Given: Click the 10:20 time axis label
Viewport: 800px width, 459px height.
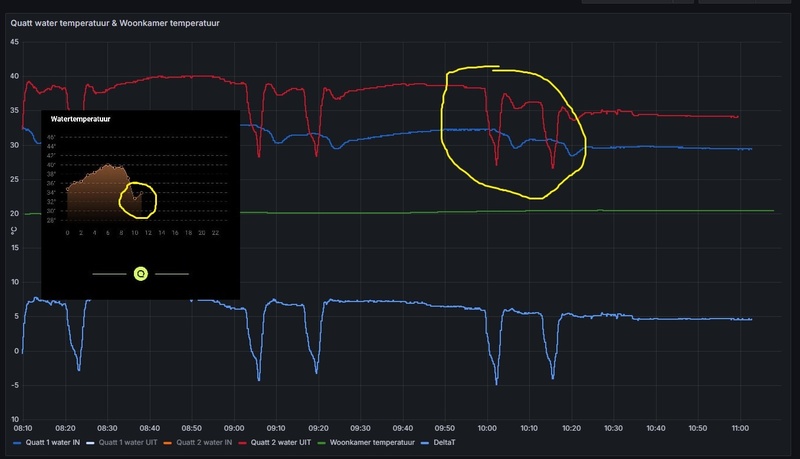Looking at the screenshot, I should [x=571, y=428].
